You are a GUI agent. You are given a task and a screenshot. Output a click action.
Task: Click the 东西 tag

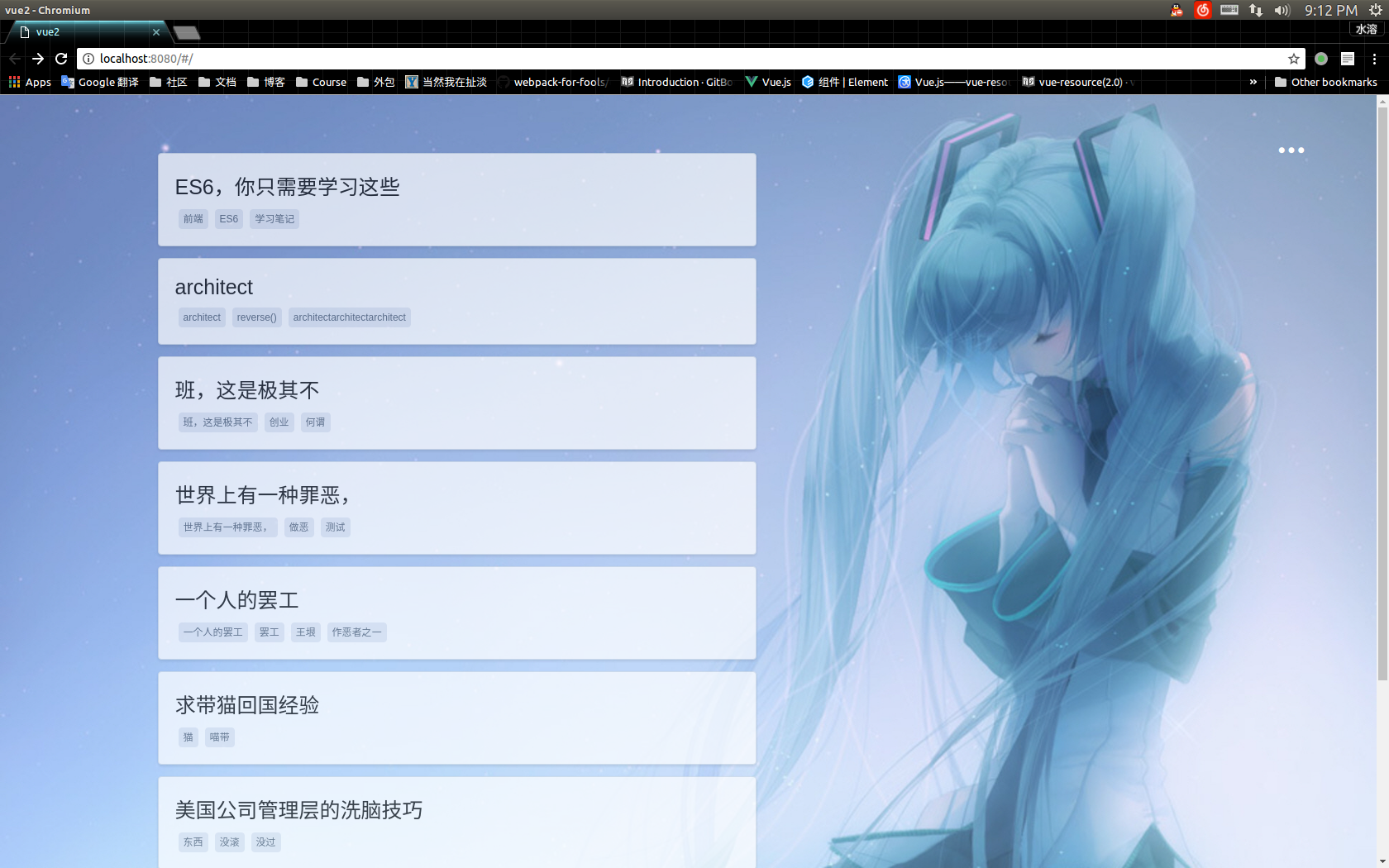pos(193,842)
